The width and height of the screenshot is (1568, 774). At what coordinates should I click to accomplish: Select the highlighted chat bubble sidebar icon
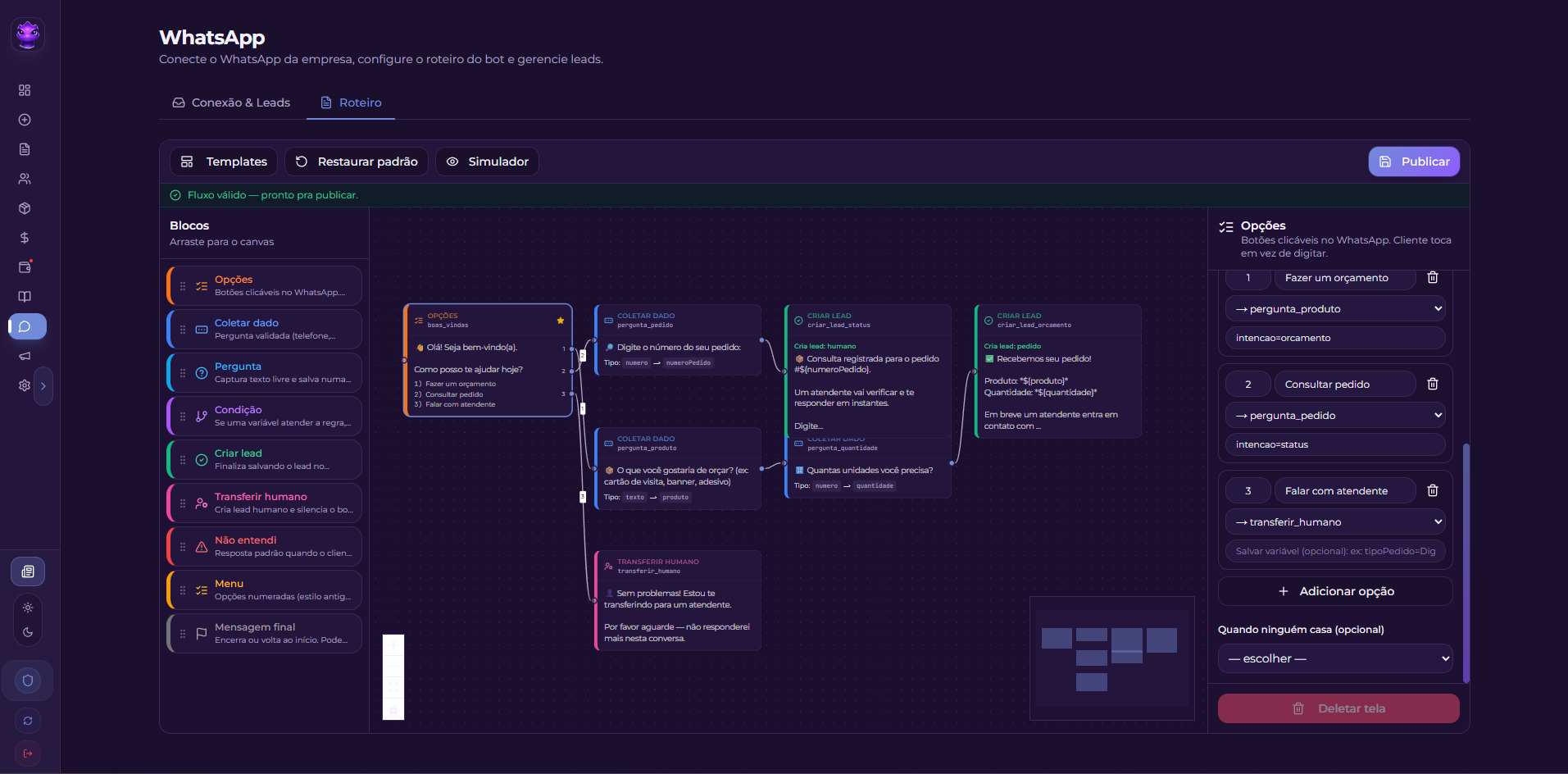pyautogui.click(x=27, y=326)
